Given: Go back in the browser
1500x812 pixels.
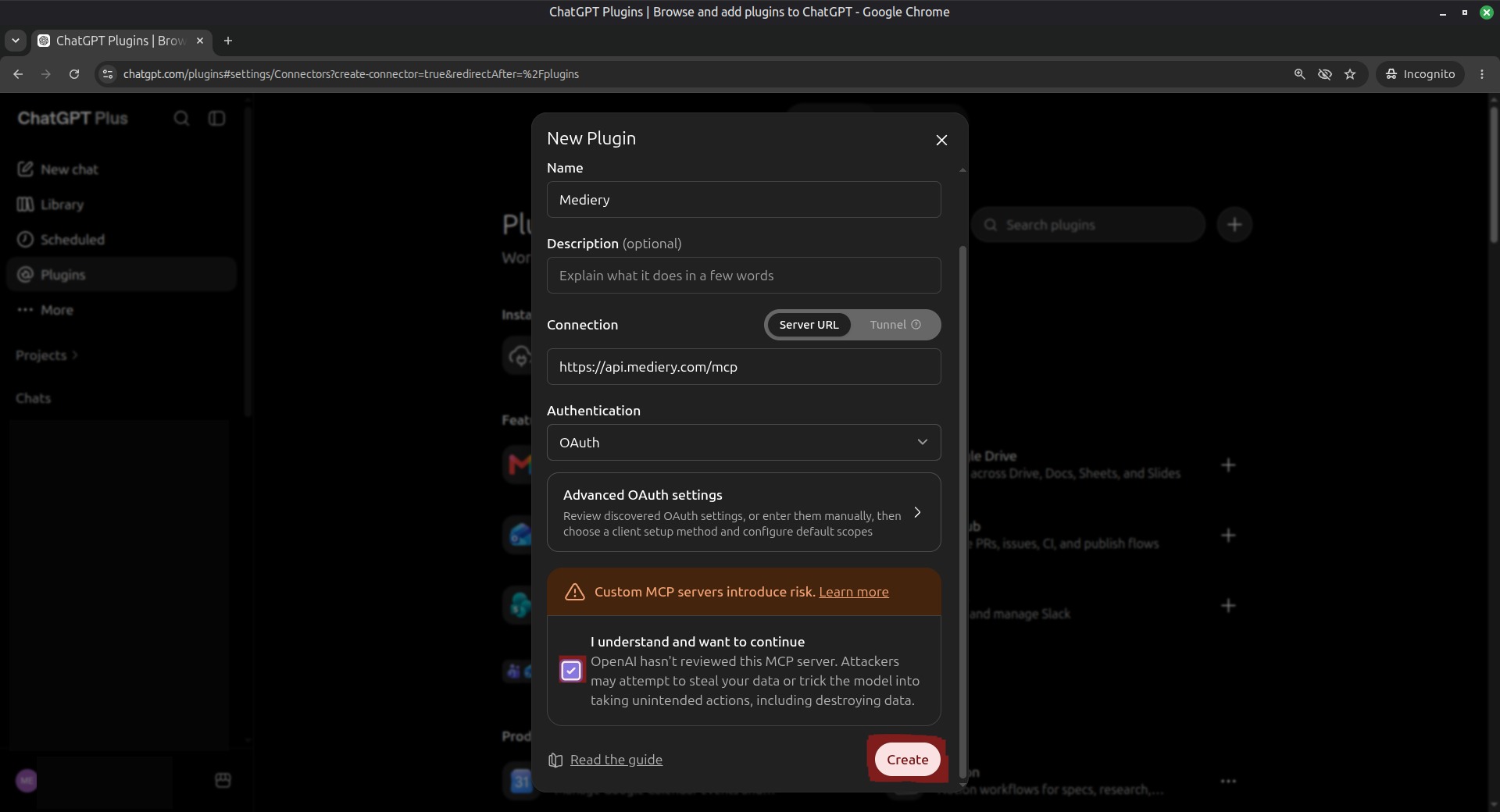Looking at the screenshot, I should coord(18,74).
